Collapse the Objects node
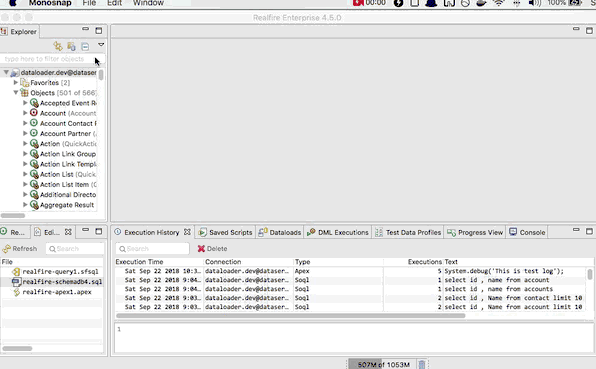 point(16,93)
